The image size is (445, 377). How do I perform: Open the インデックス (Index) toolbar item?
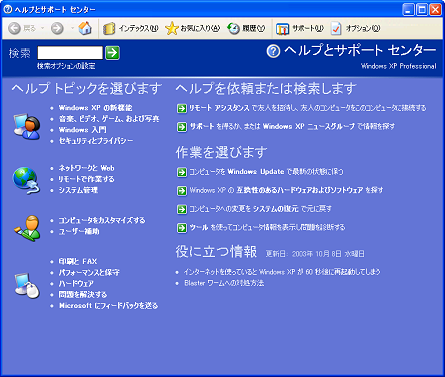point(130,29)
